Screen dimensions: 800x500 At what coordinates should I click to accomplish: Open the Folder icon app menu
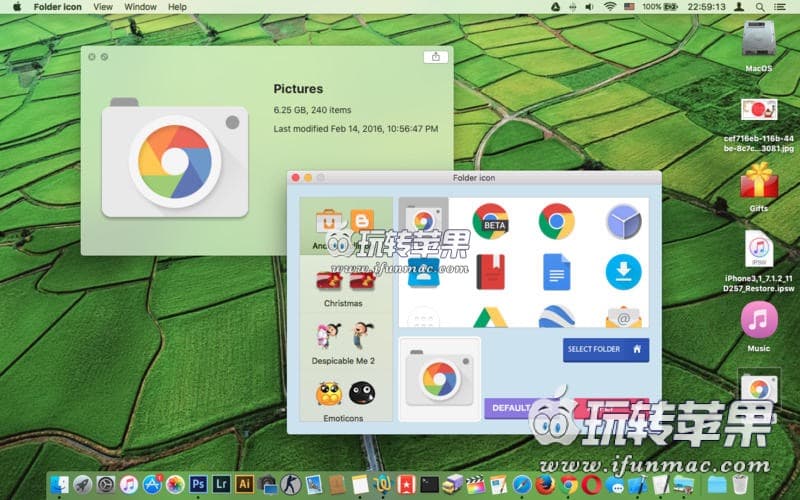tap(57, 7)
